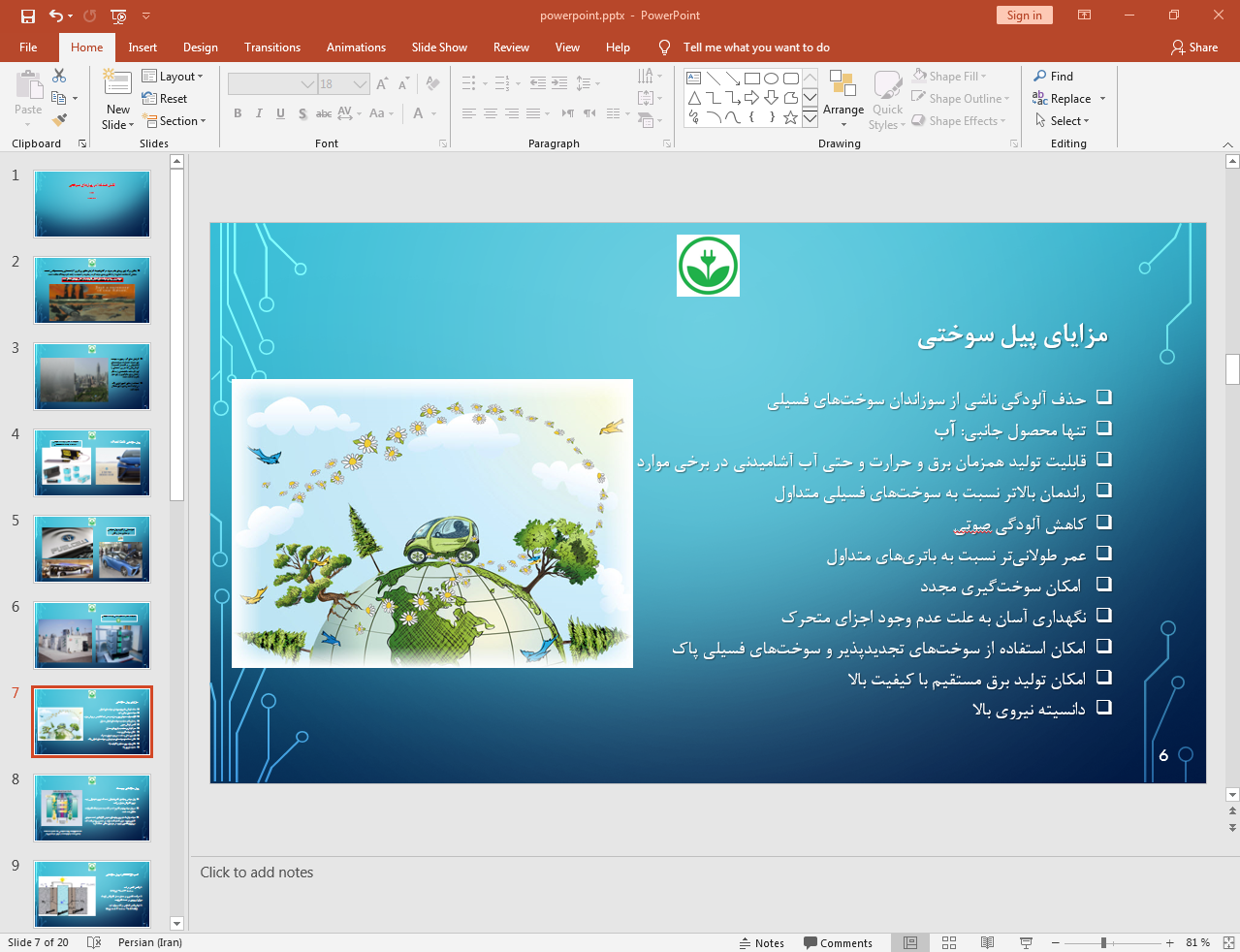Image resolution: width=1240 pixels, height=952 pixels.
Task: Click Find in Editing group
Action: tap(1054, 76)
